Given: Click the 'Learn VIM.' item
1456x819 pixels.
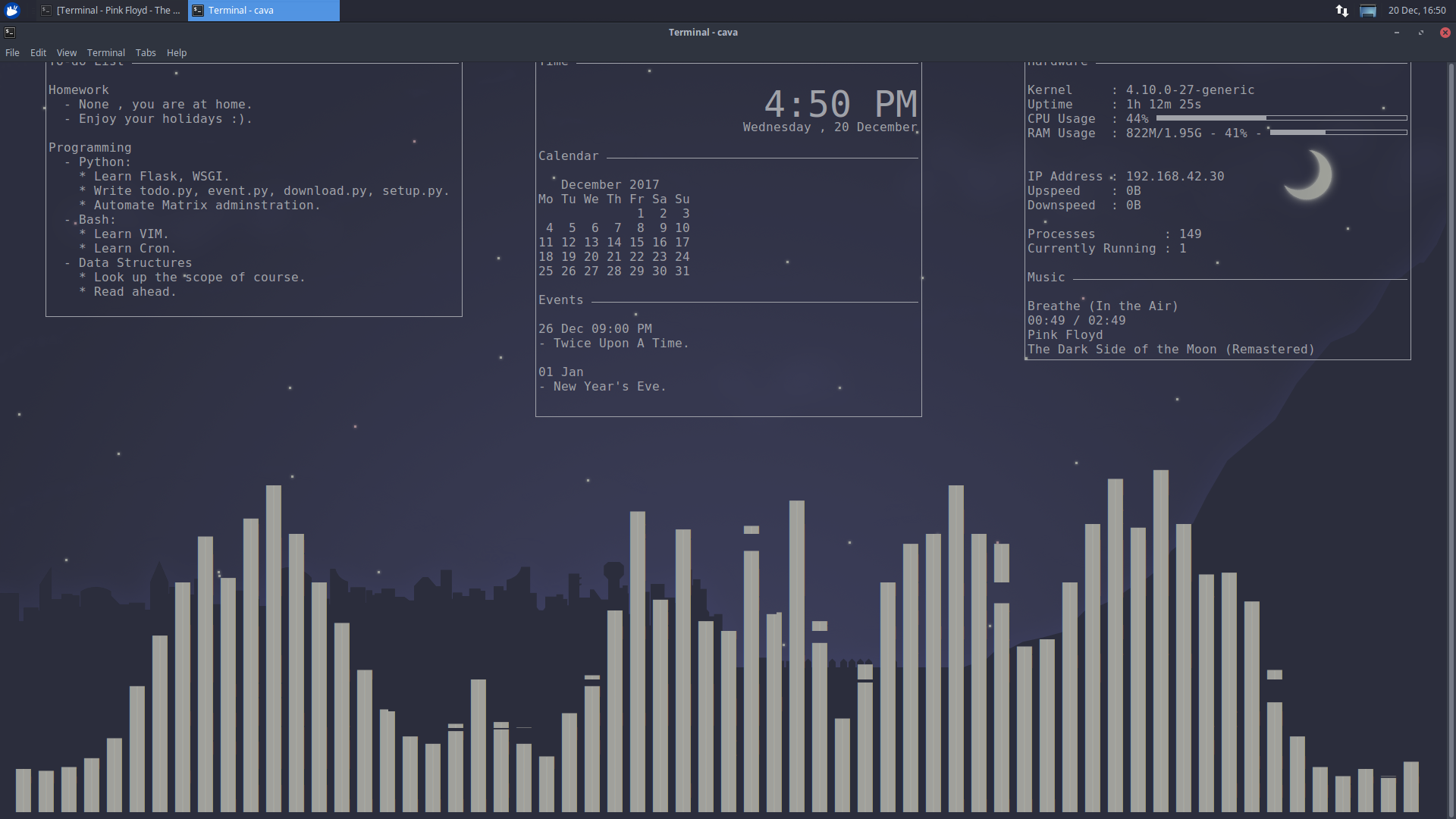Looking at the screenshot, I should click(131, 234).
